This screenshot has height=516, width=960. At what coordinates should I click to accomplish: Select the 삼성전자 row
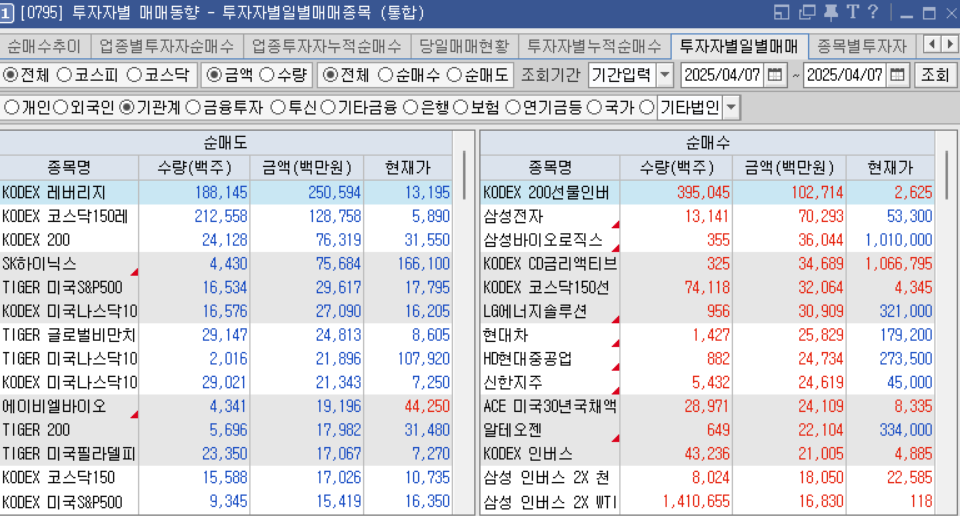(708, 216)
